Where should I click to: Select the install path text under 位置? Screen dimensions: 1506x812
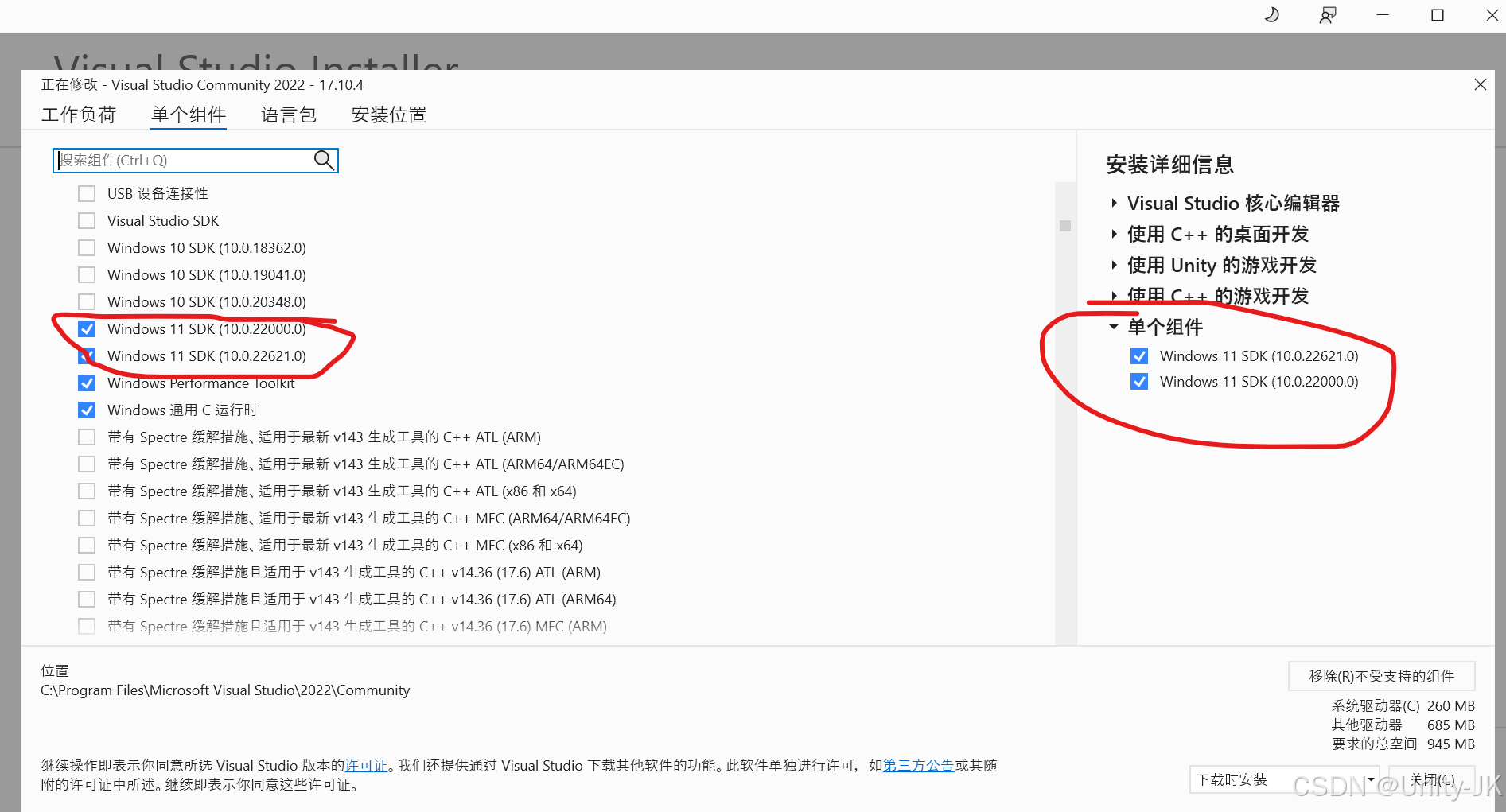tap(225, 690)
